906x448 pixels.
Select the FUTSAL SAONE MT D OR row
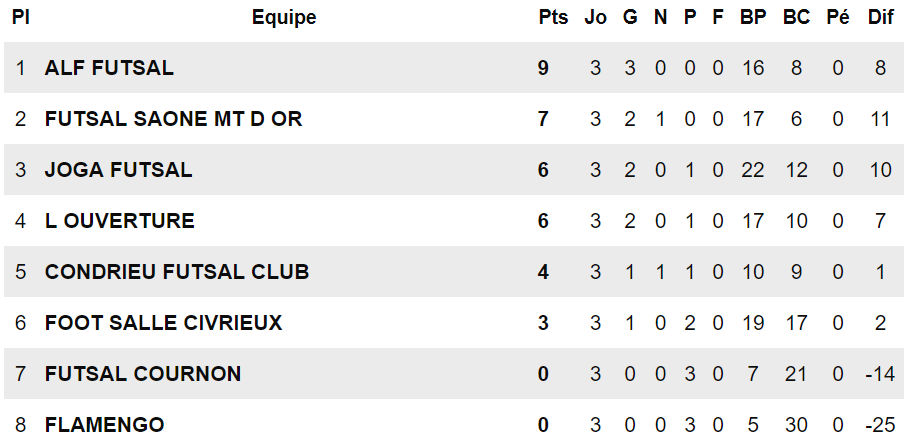pyautogui.click(x=453, y=119)
